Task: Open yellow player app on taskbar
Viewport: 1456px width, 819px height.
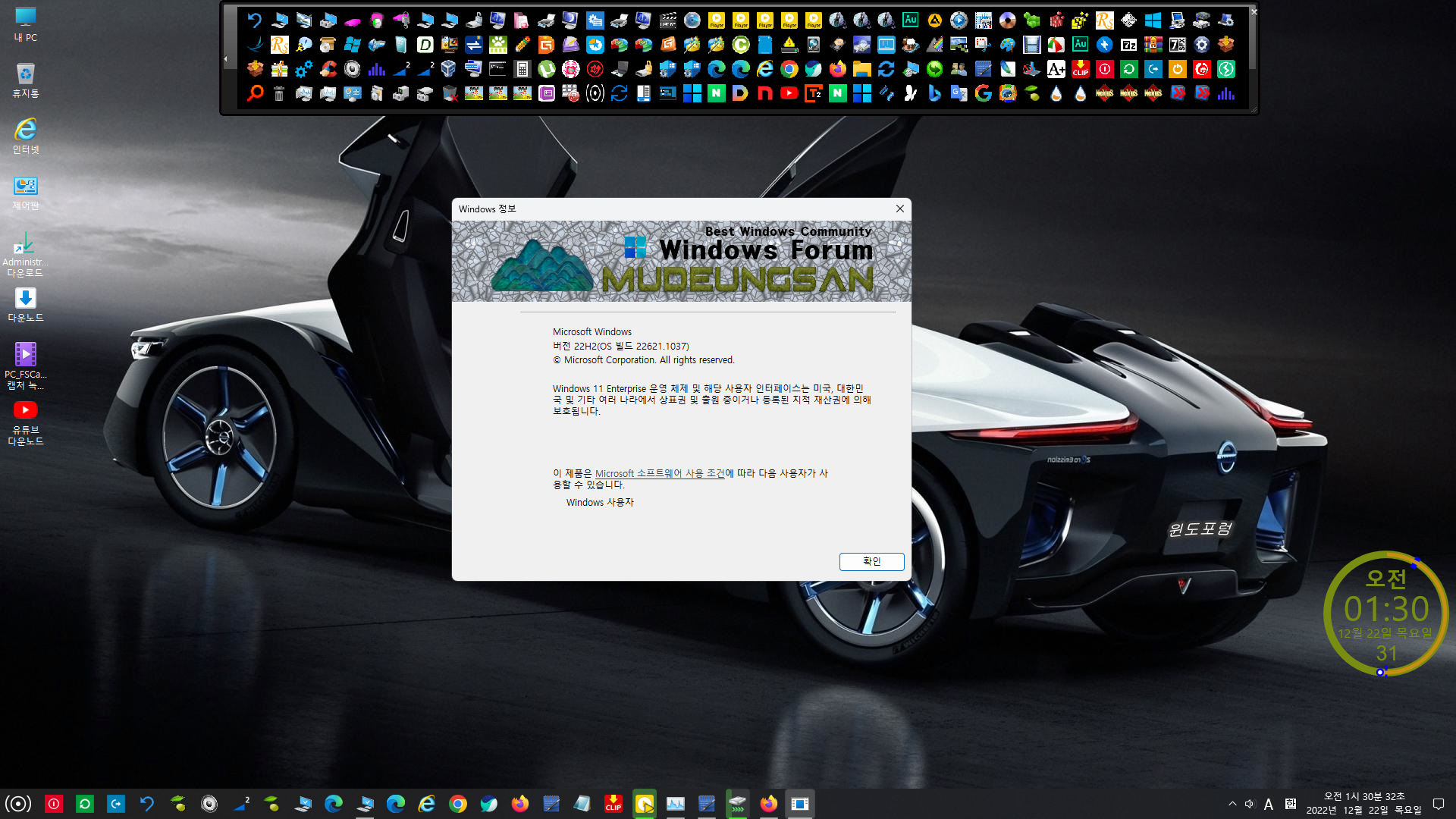Action: click(645, 804)
